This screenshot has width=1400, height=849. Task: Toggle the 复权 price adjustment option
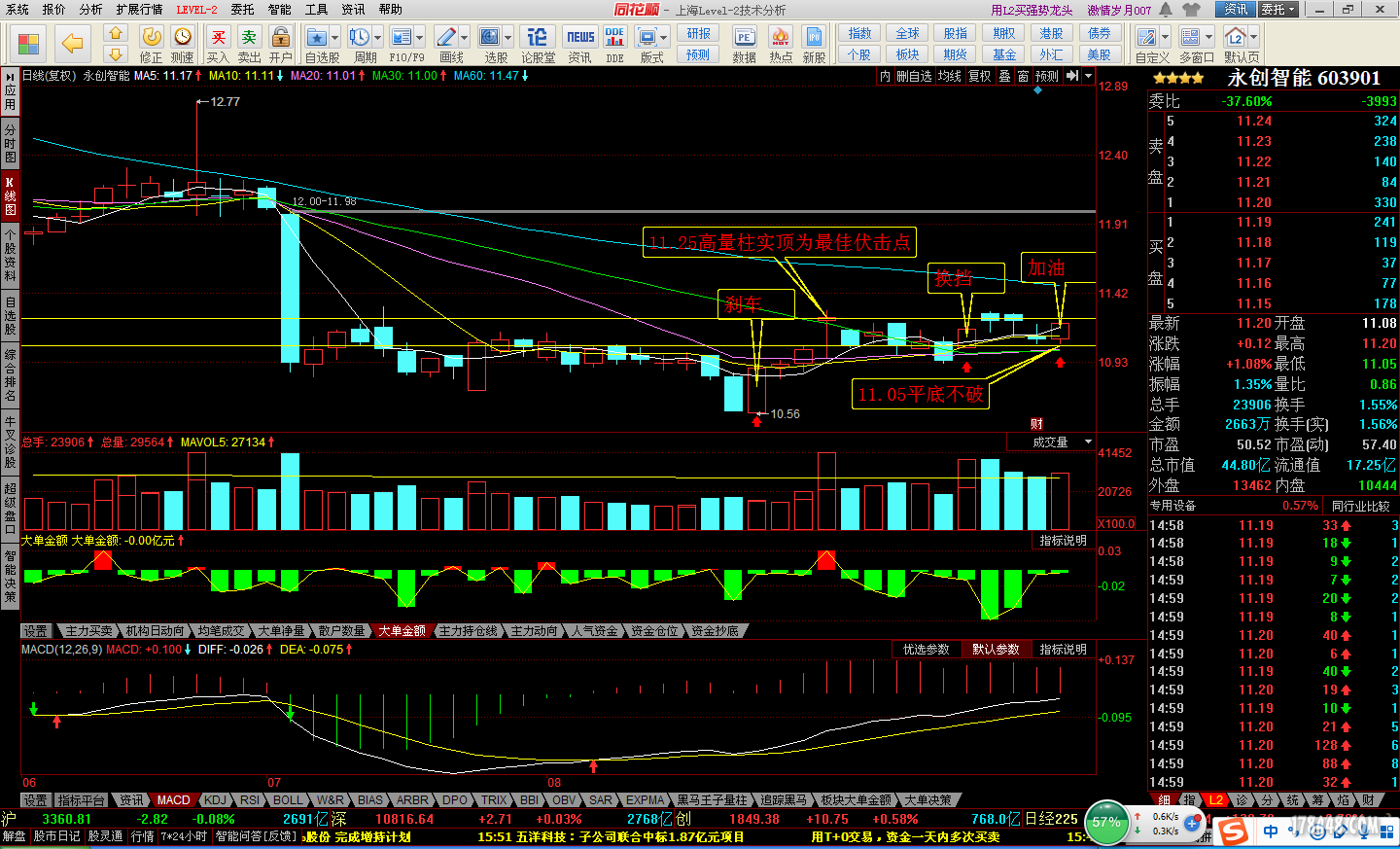pos(980,76)
